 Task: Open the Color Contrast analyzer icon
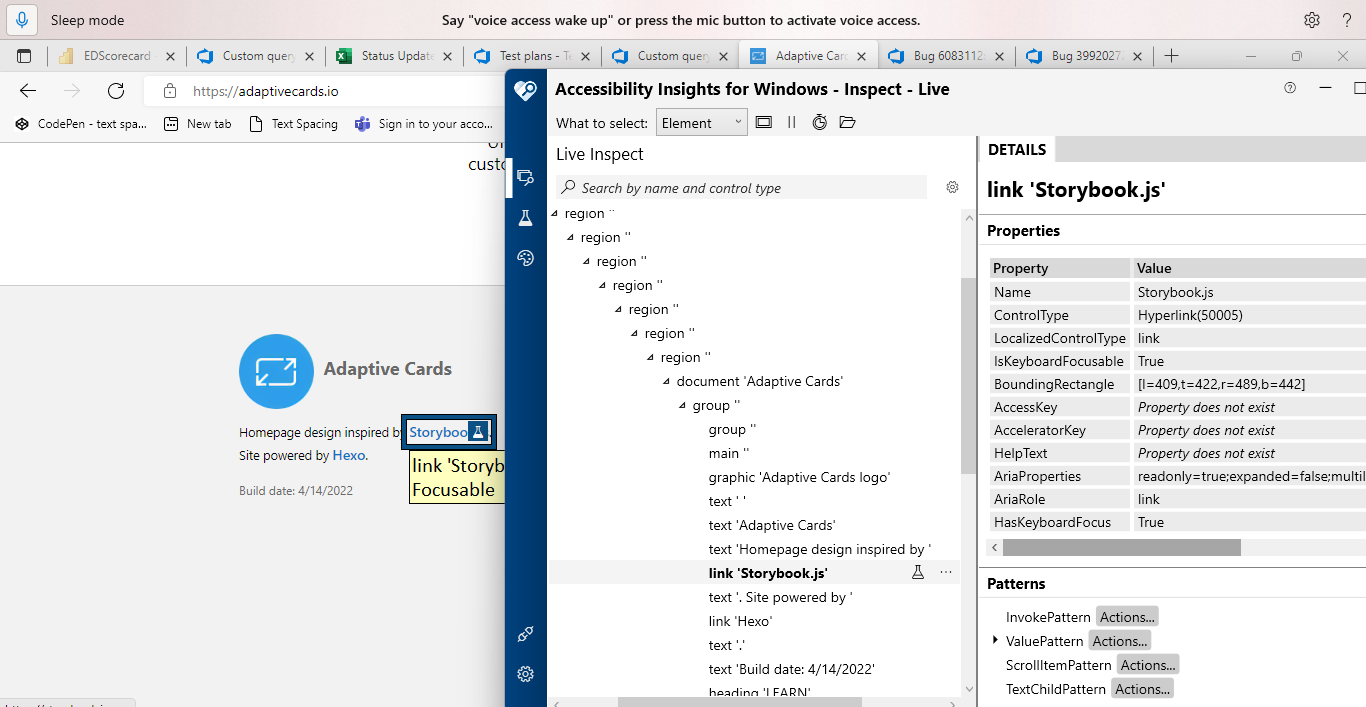pos(525,257)
